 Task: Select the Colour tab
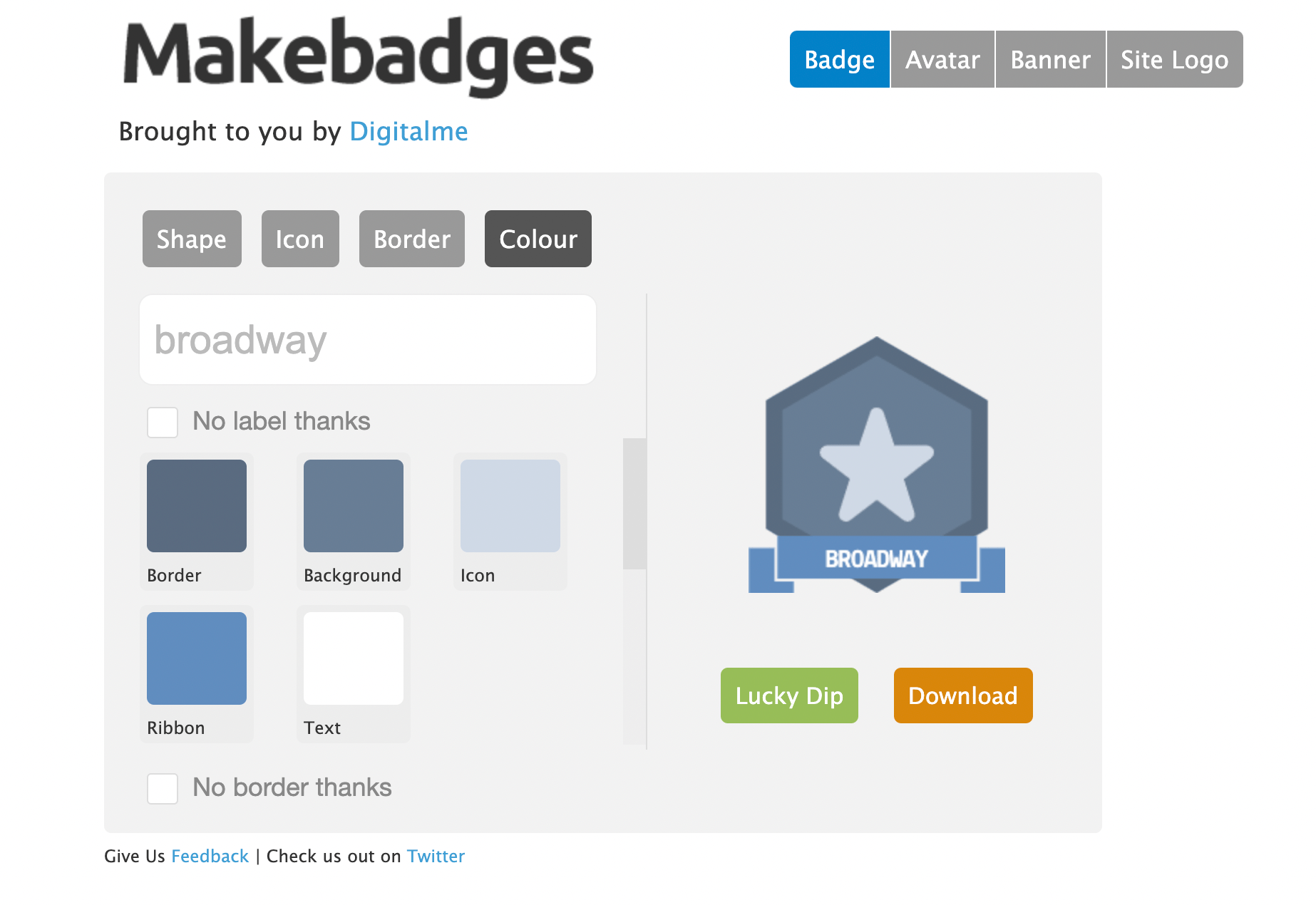point(538,239)
